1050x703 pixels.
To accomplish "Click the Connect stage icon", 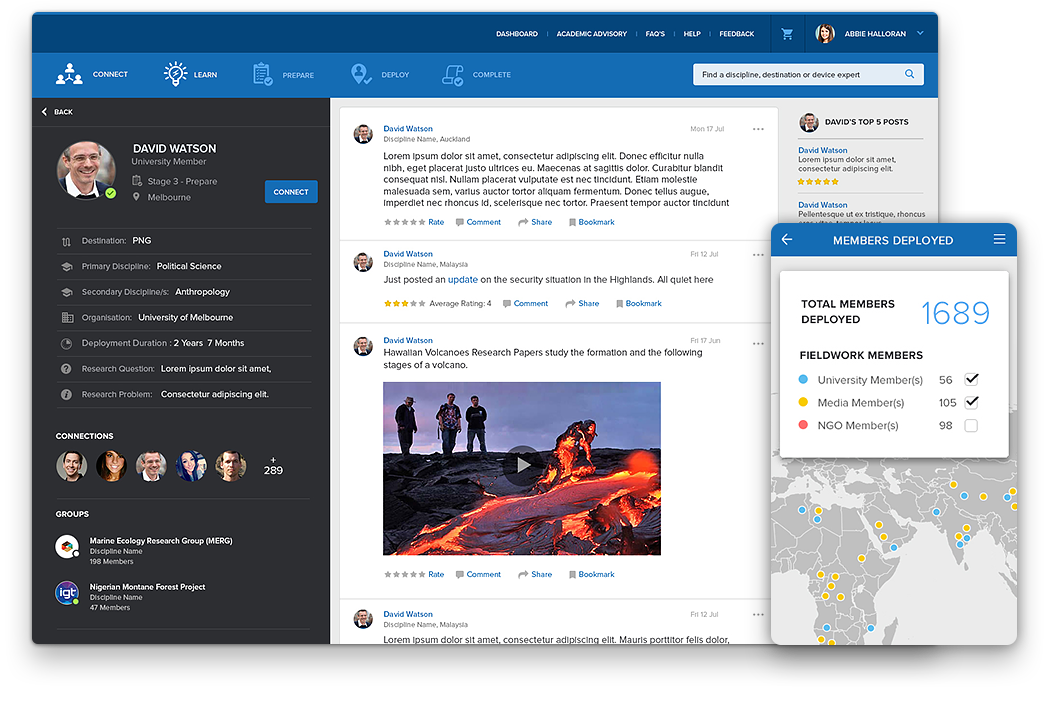I will (69, 74).
